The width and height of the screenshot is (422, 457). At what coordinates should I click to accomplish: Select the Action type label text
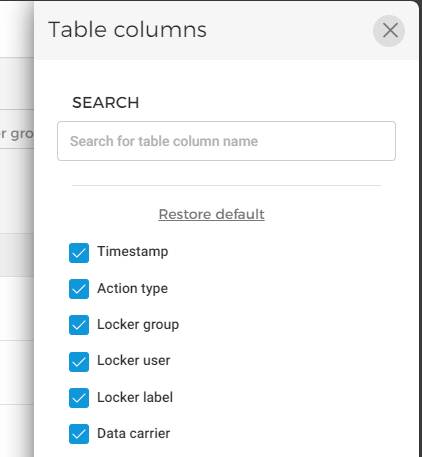click(132, 289)
